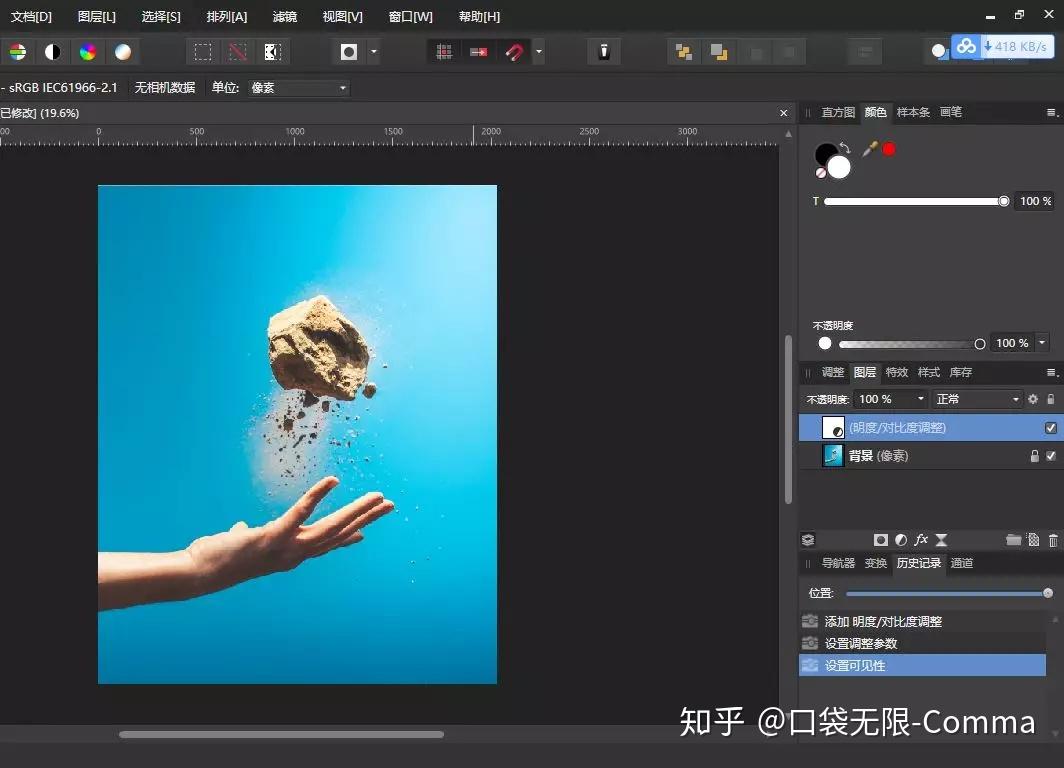Click the 背景 layer thumbnail

click(833, 455)
